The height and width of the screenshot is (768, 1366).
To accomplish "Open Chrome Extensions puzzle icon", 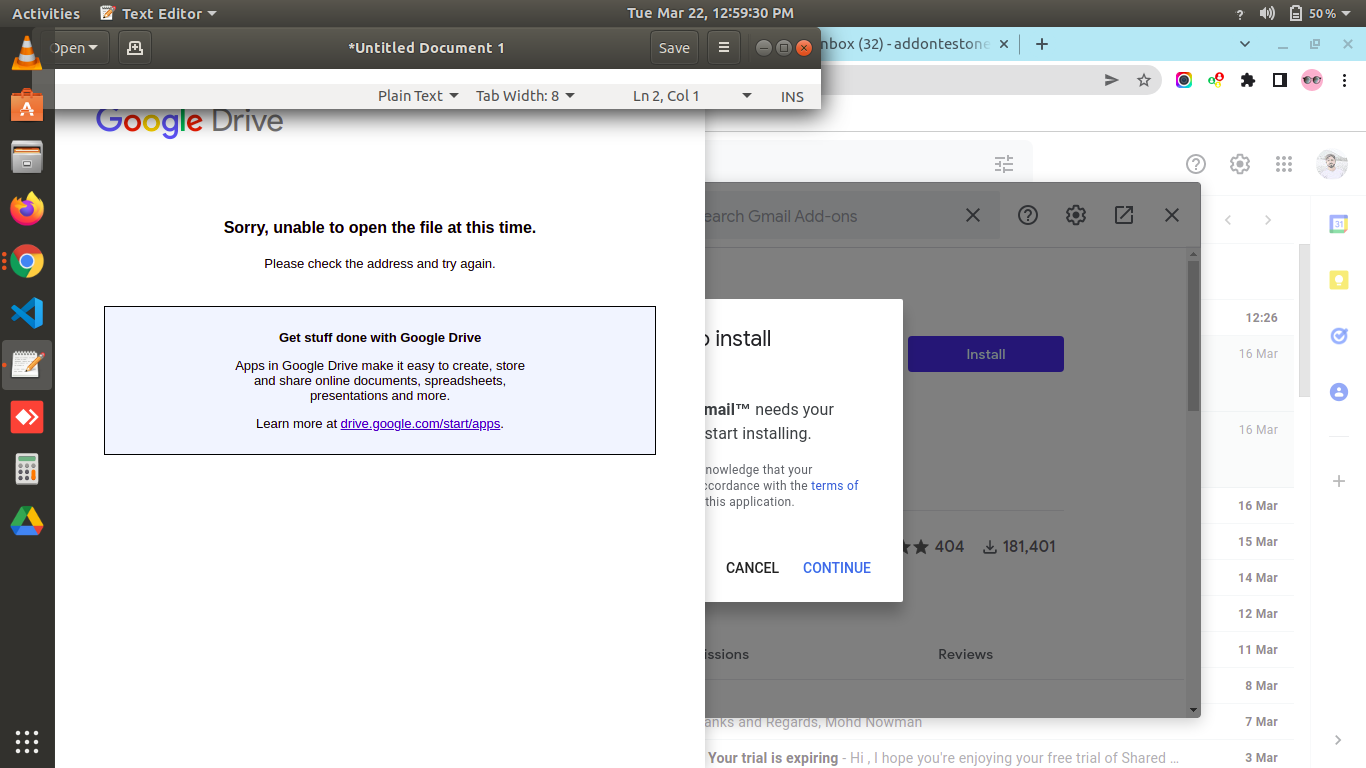I will (1248, 80).
